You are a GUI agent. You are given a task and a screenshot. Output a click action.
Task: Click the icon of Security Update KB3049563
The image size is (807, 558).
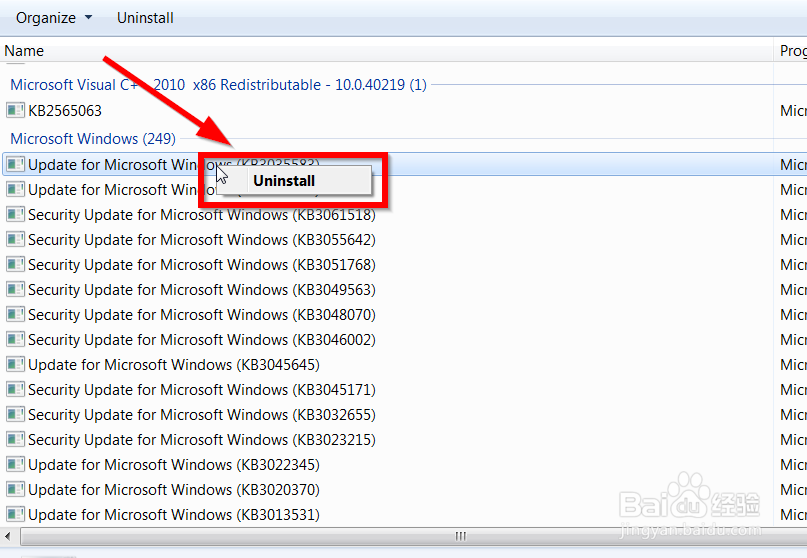click(15, 289)
